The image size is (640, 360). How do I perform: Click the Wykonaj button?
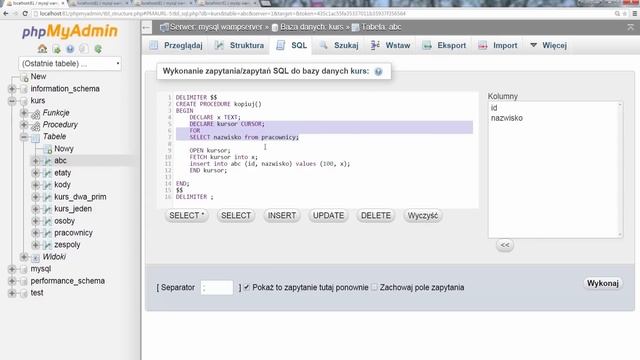pos(602,283)
